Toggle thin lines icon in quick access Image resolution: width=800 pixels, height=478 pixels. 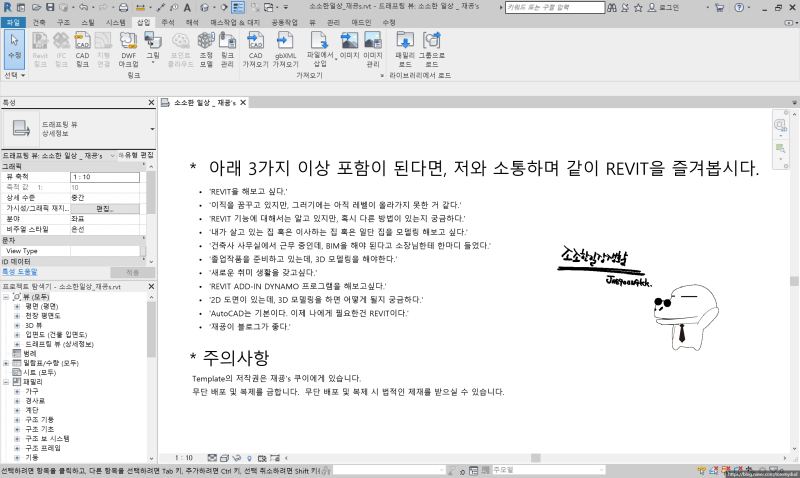238,7
